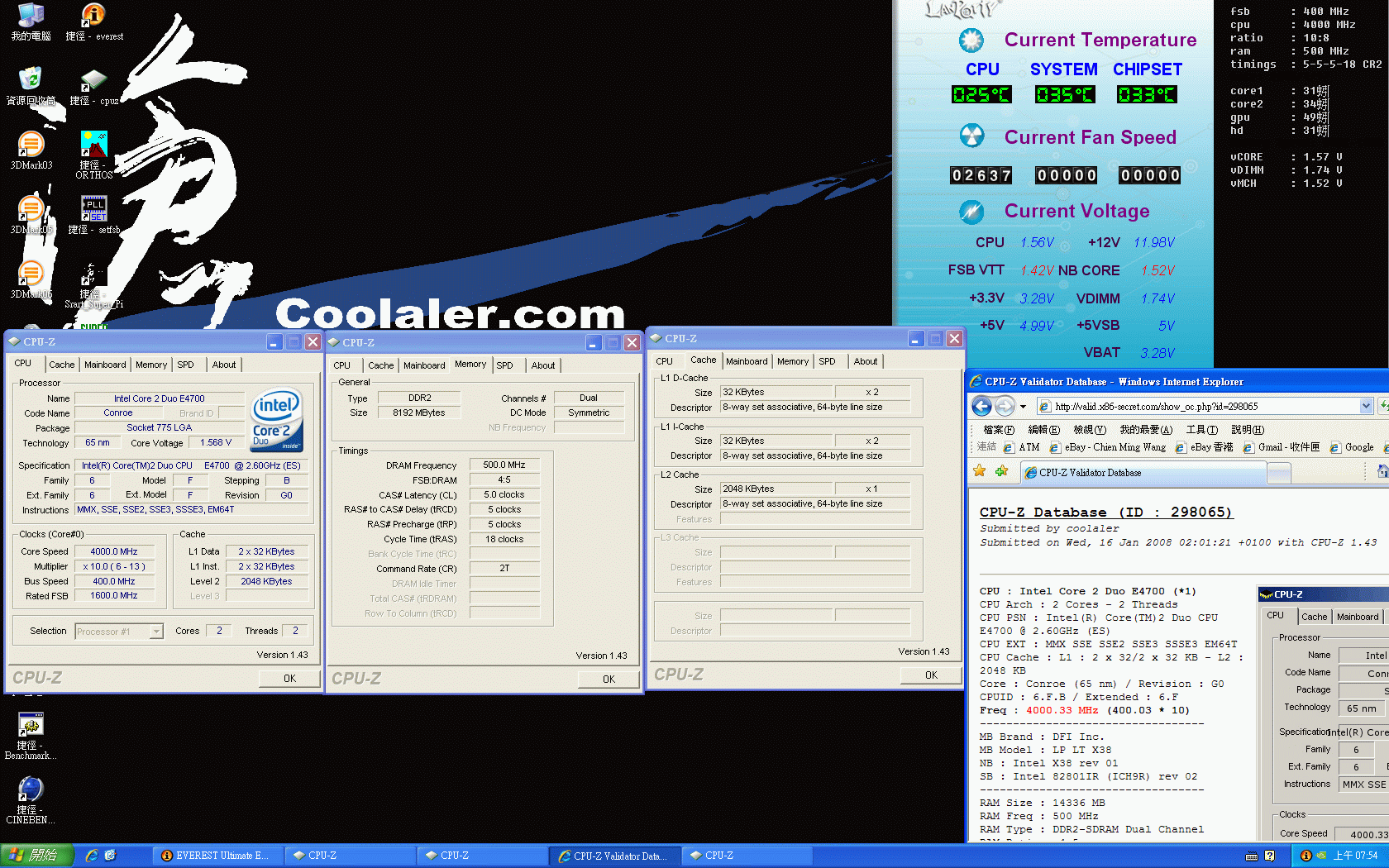Click the DRAM Frequency value 500.0 MHz

pyautogui.click(x=504, y=465)
